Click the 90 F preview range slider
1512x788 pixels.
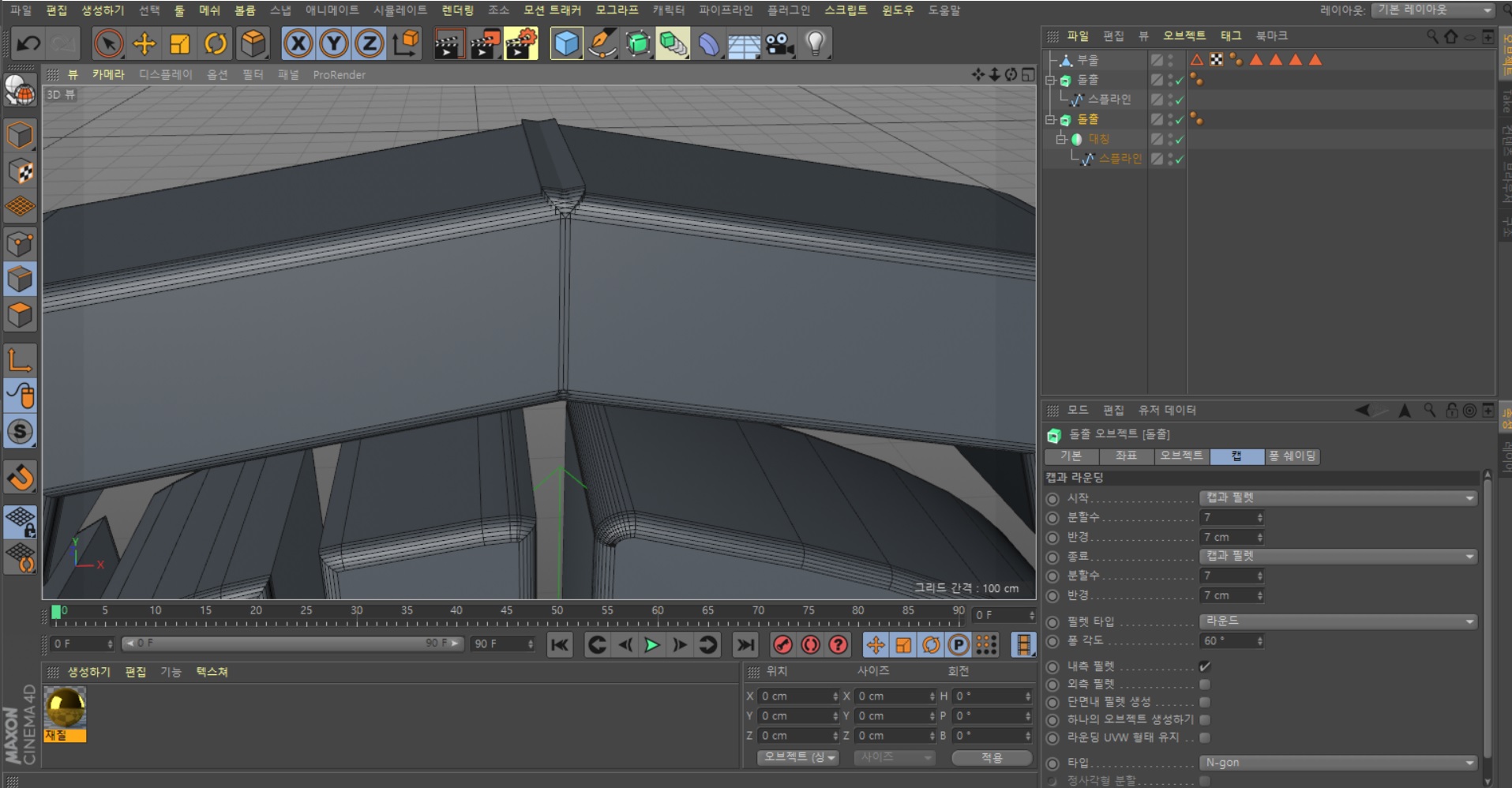click(x=291, y=644)
